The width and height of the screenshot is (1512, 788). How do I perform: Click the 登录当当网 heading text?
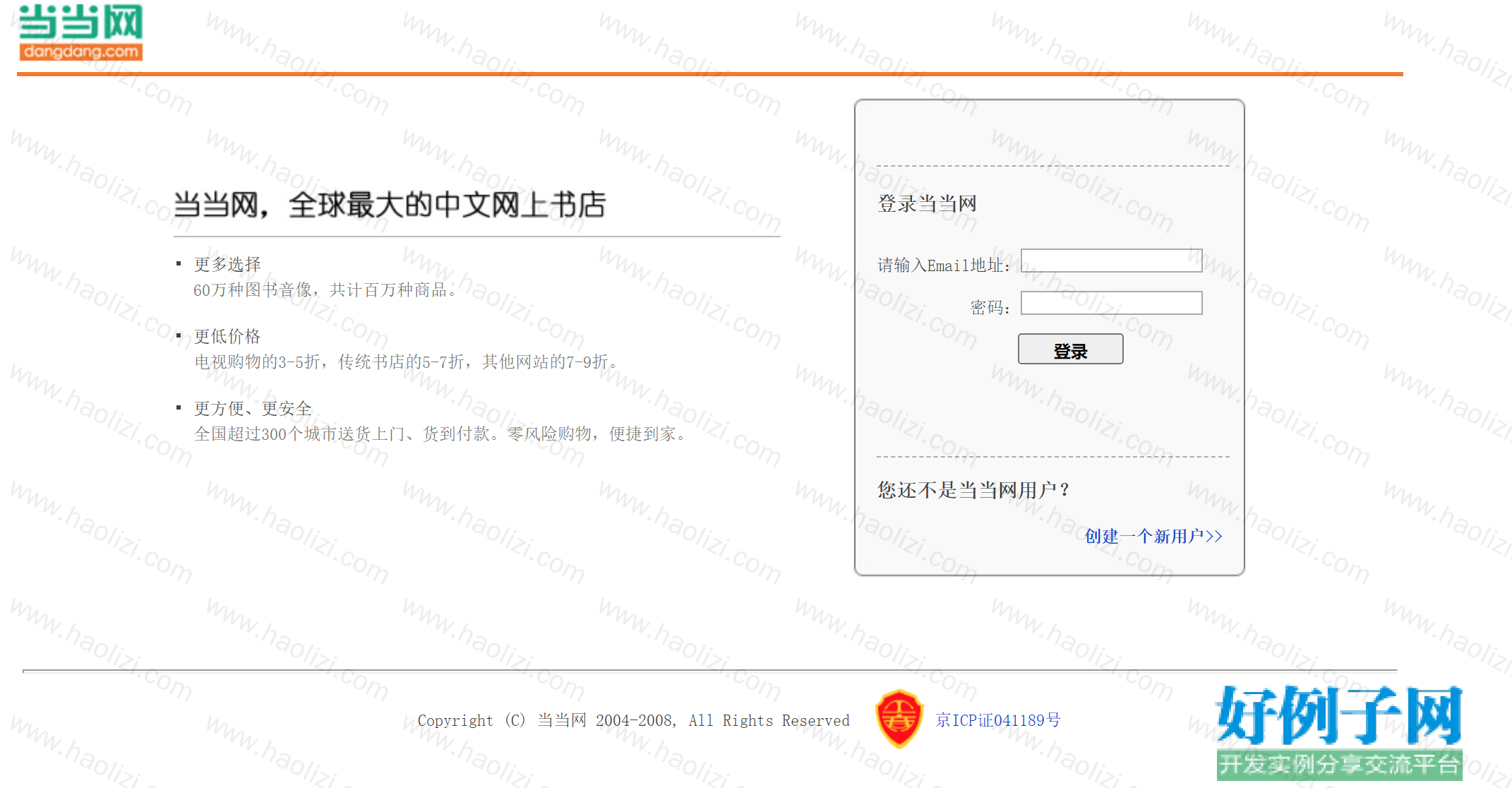coord(927,204)
